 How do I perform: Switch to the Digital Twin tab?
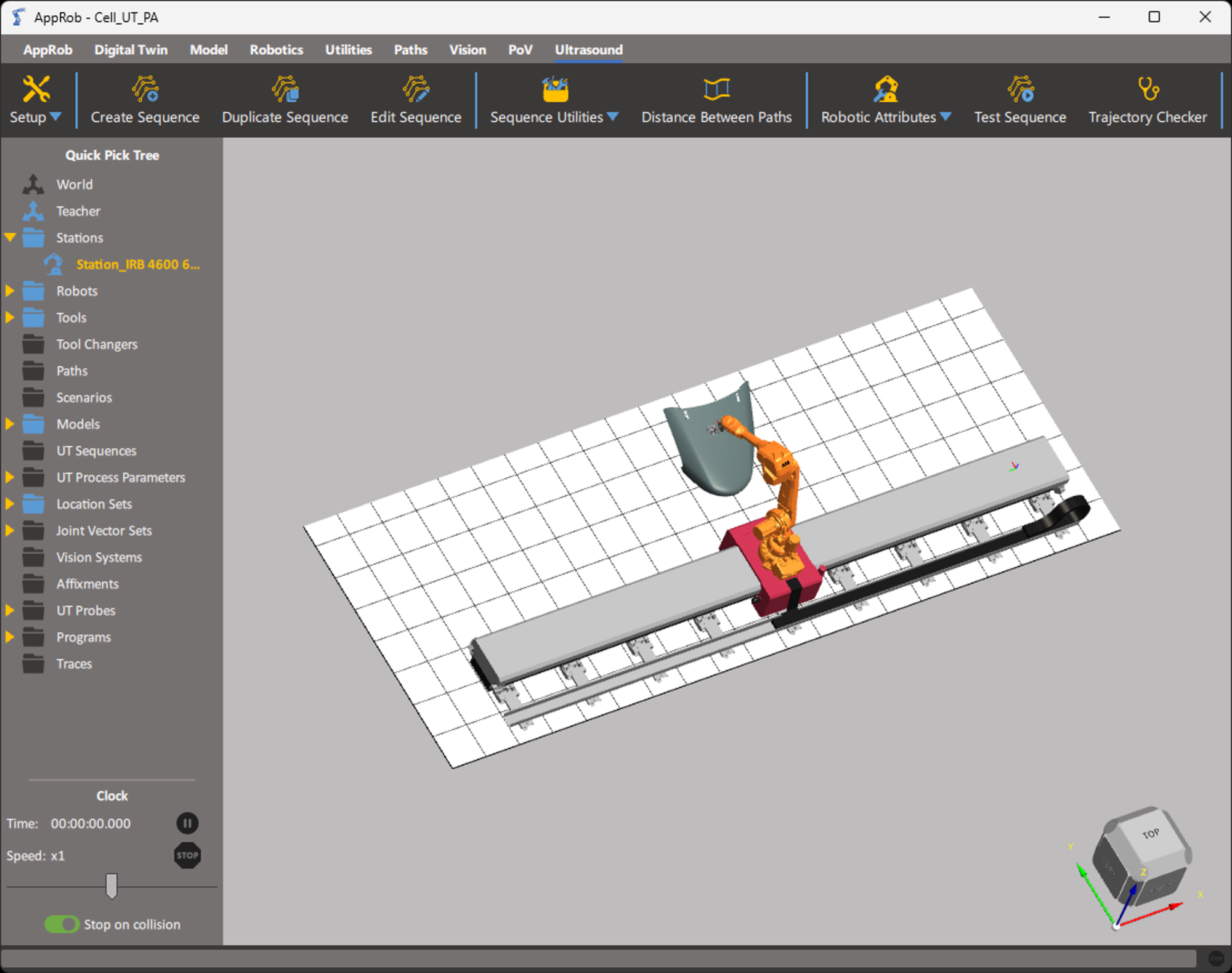tap(131, 50)
